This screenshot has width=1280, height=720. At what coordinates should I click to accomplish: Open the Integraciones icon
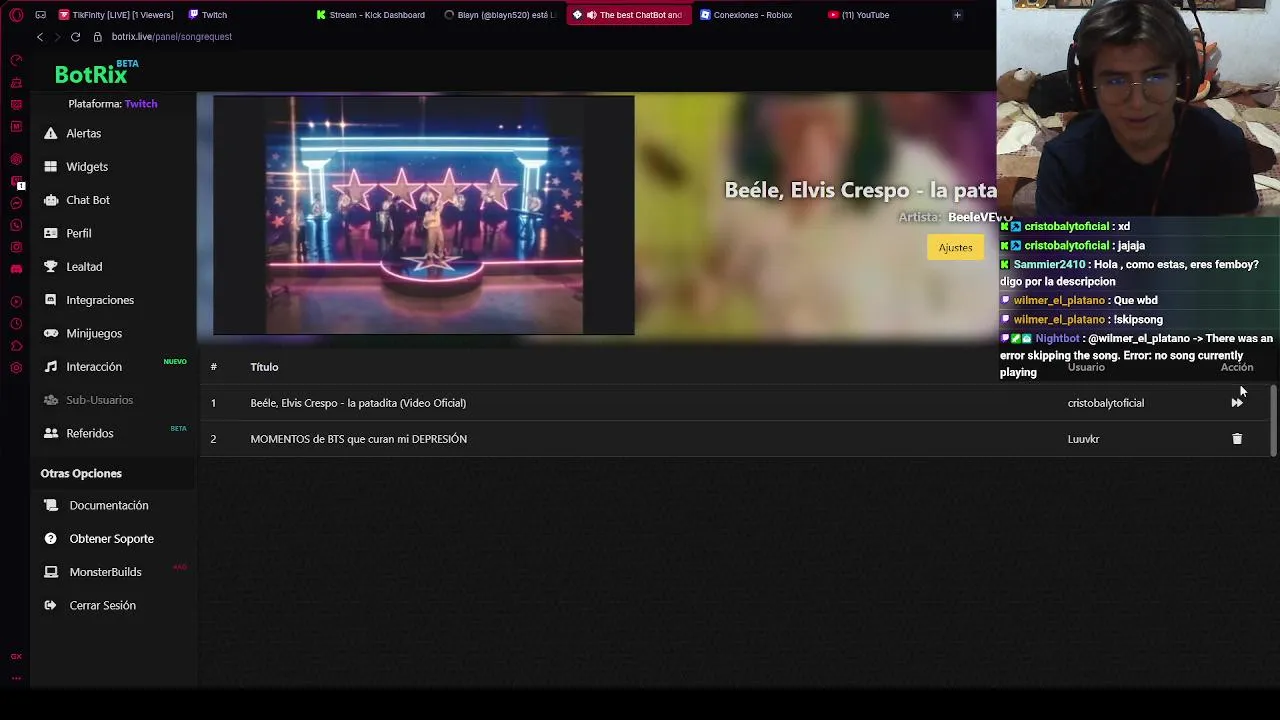click(50, 300)
